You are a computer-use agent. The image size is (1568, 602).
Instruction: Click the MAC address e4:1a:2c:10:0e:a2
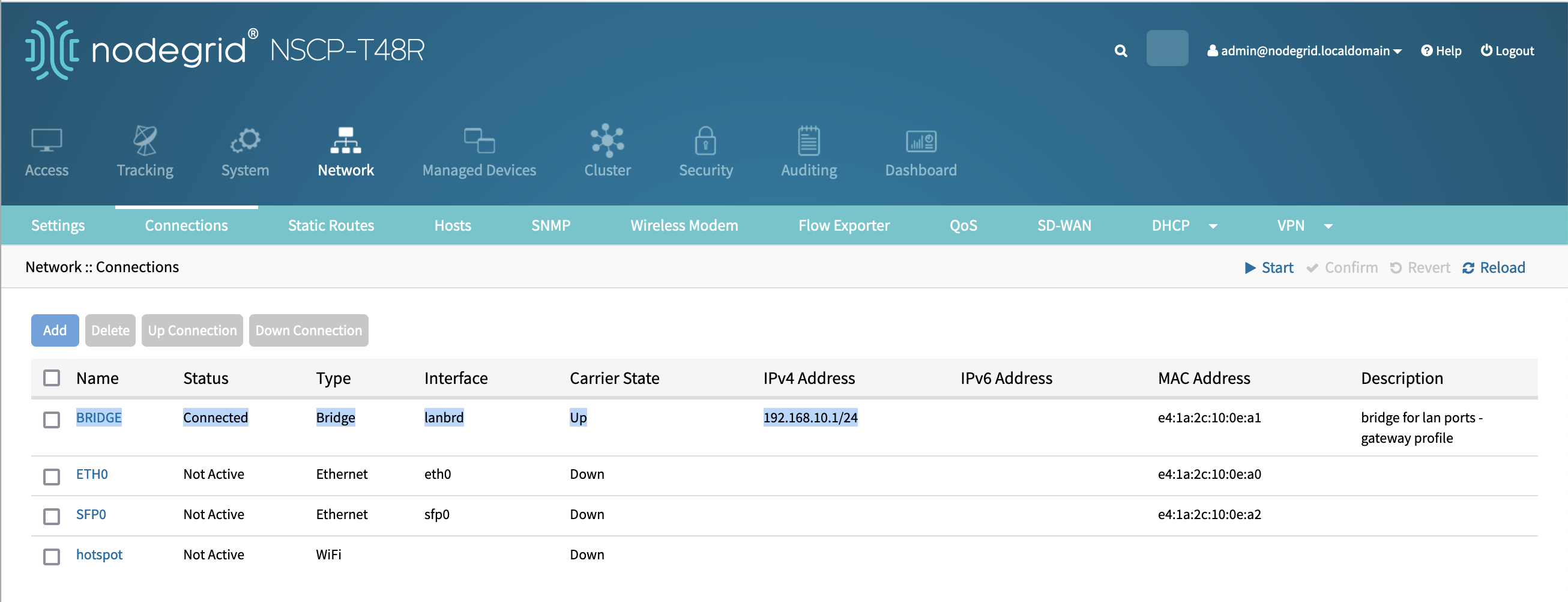pos(1209,514)
